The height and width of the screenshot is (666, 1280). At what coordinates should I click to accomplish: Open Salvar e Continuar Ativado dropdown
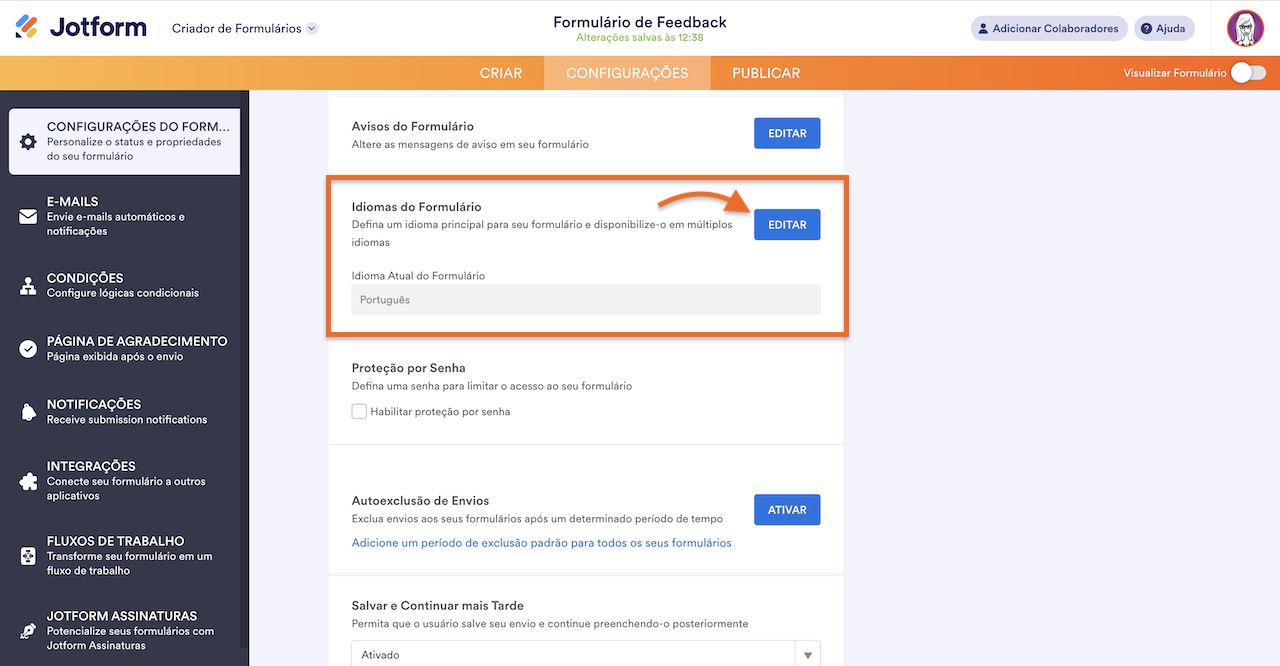point(585,655)
